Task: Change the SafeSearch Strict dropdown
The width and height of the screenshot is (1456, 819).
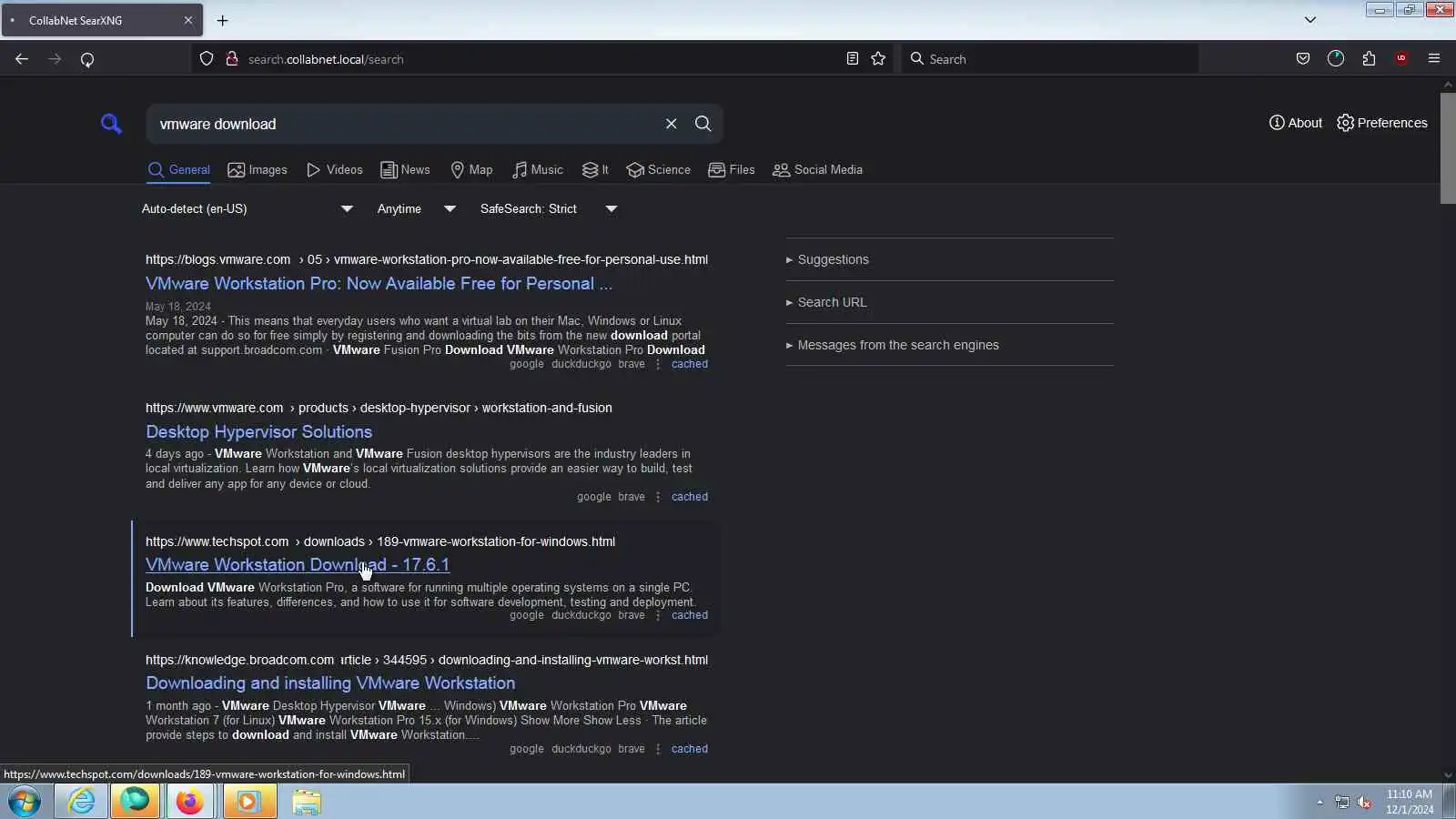Action: pos(549,209)
